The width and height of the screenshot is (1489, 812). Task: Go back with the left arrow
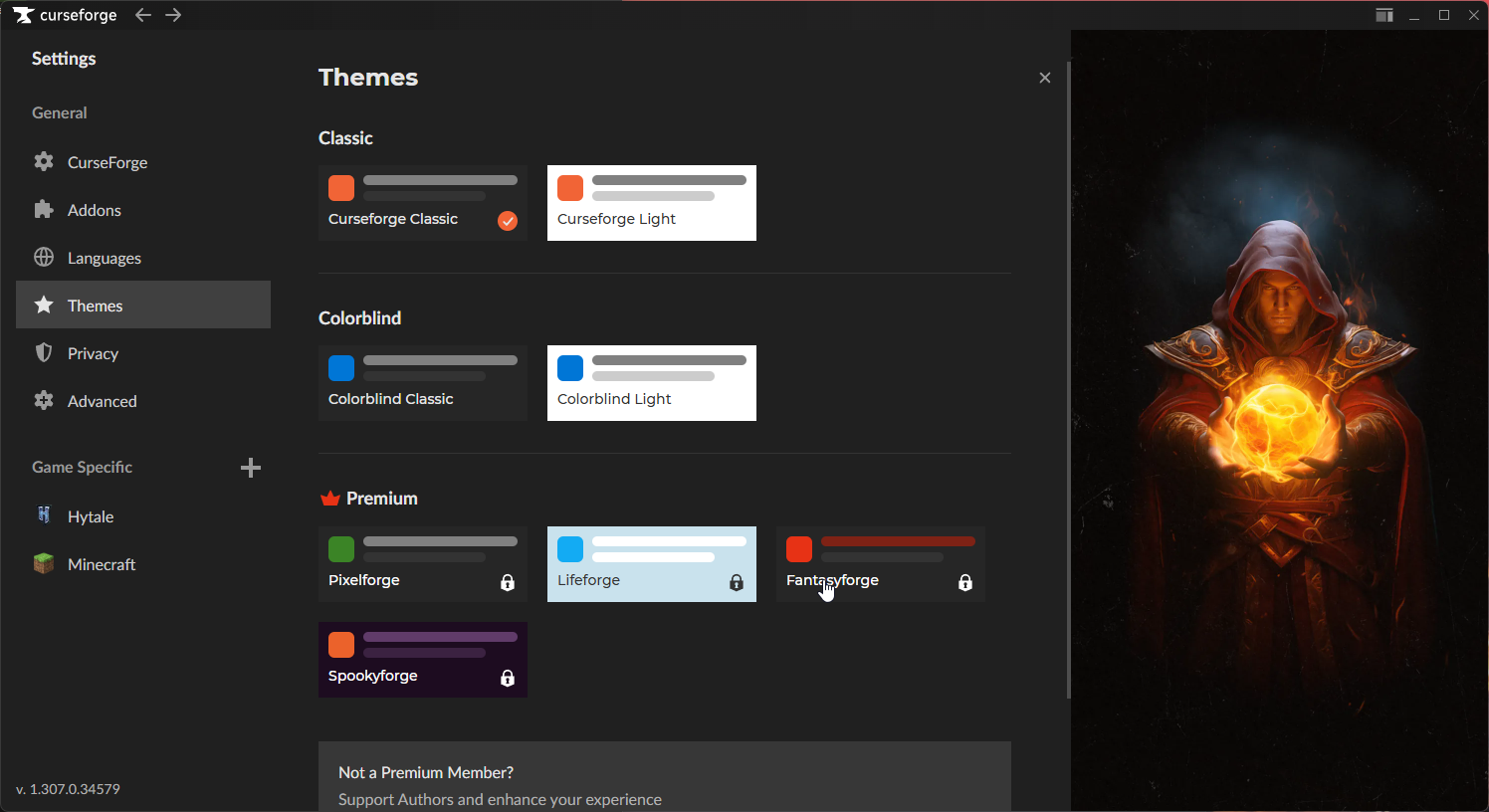click(x=143, y=15)
